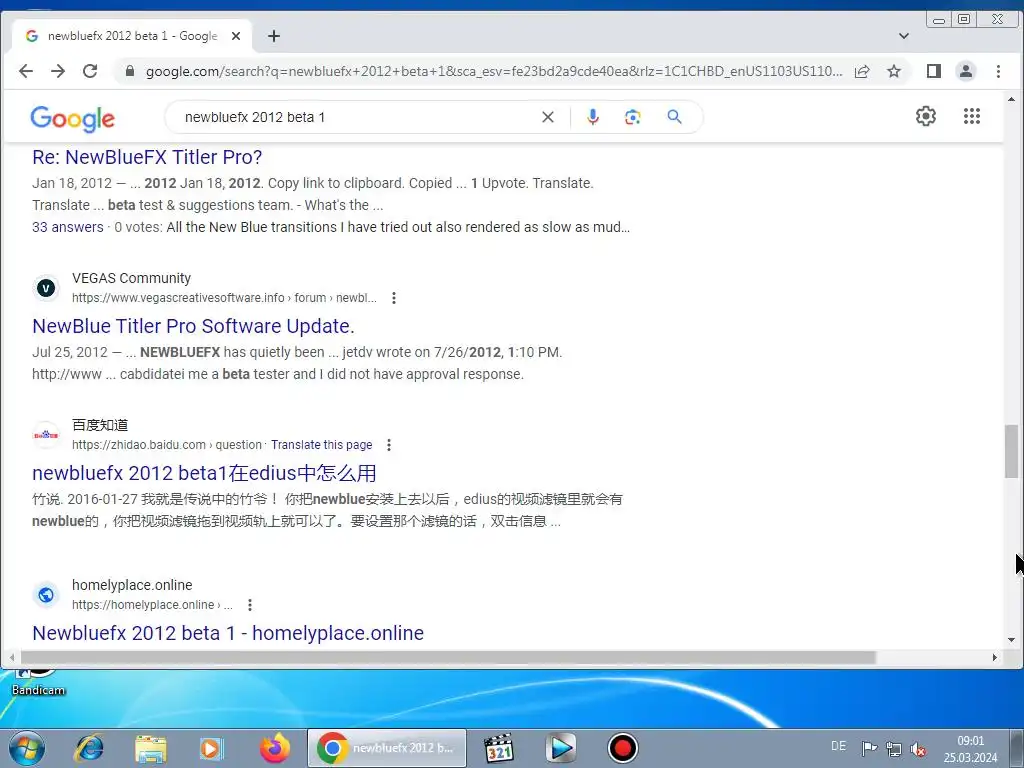The width and height of the screenshot is (1024, 768).
Task: Open more options for homelyplace.online result
Action: [x=249, y=605]
